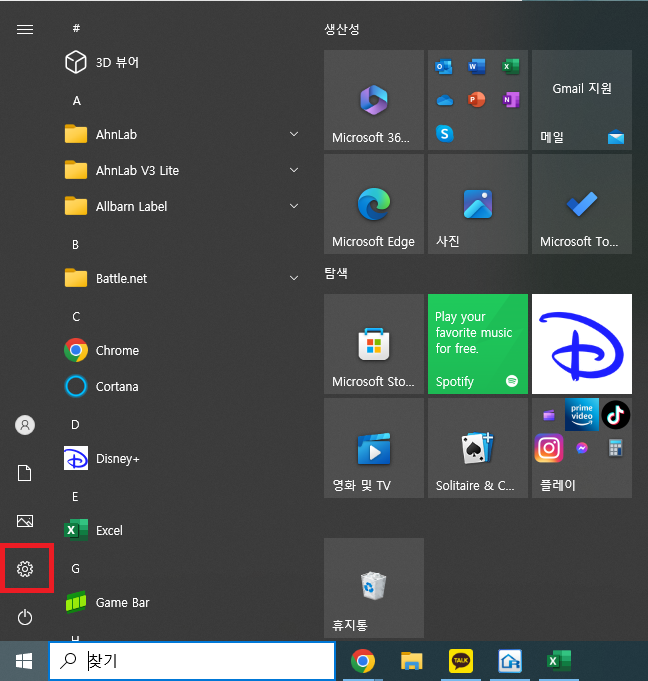This screenshot has width=648, height=681.
Task: Click the OneNote icon in the Office folder tile
Action: coord(511,100)
